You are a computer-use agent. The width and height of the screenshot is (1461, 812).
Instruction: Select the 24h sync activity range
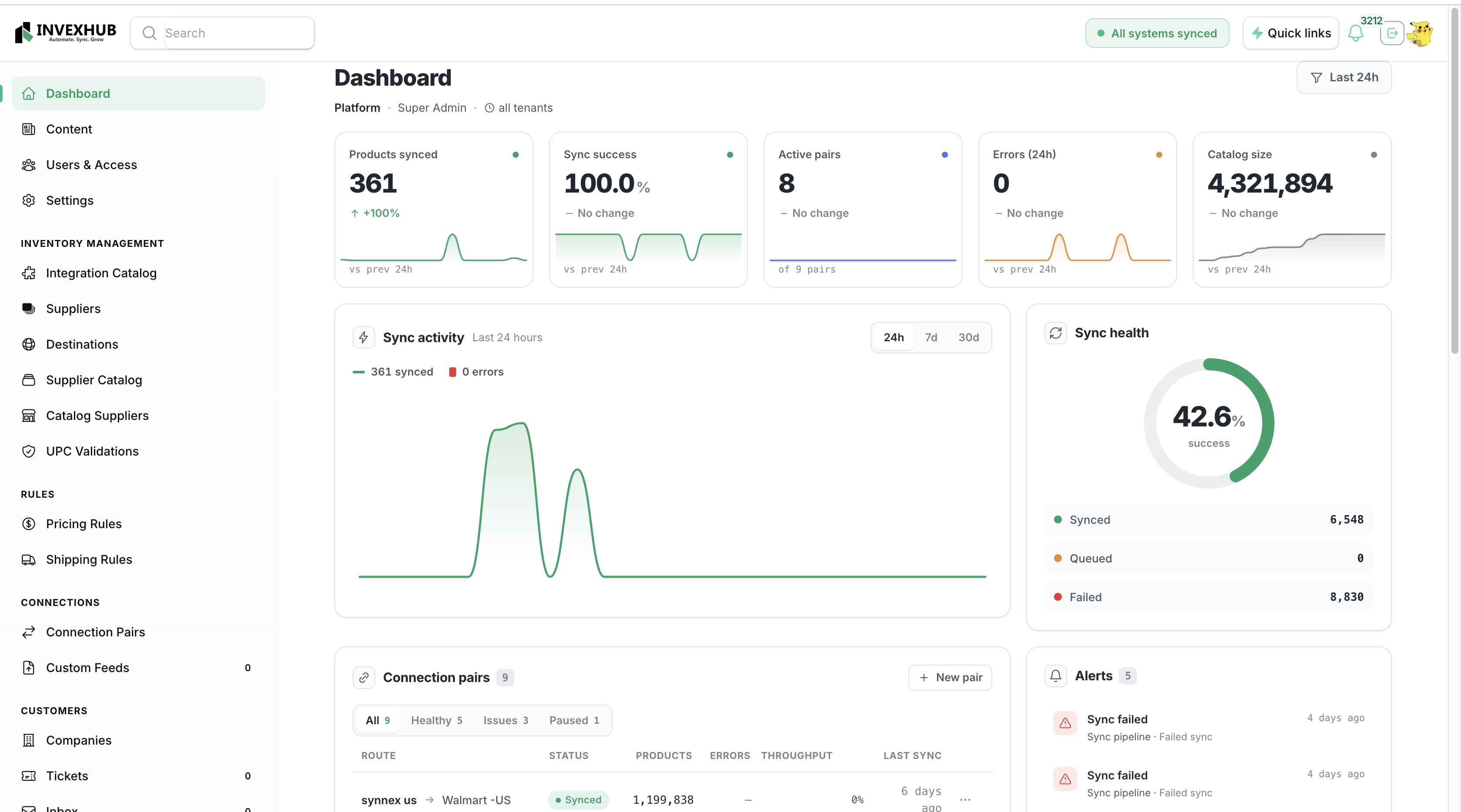[x=893, y=338]
